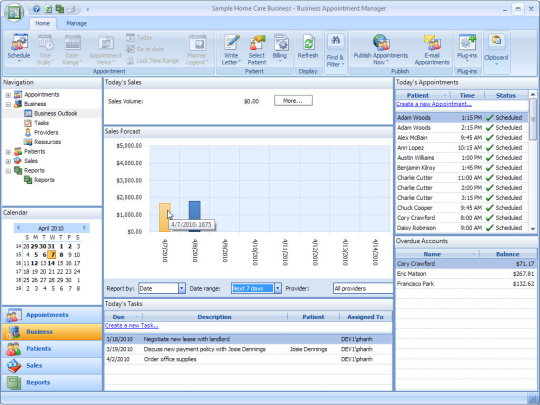540x405 pixels.
Task: Switch to the Manage ribbon tab
Action: click(x=76, y=23)
